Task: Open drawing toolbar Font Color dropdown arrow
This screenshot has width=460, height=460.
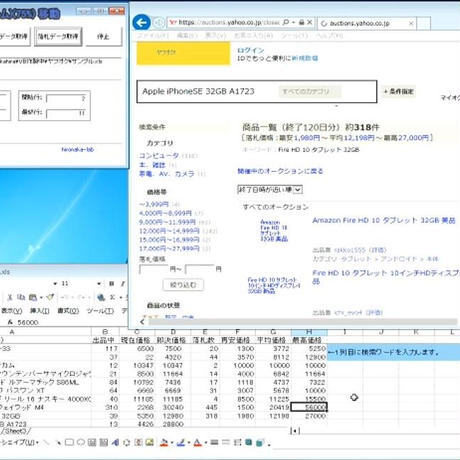Action: 206,443
